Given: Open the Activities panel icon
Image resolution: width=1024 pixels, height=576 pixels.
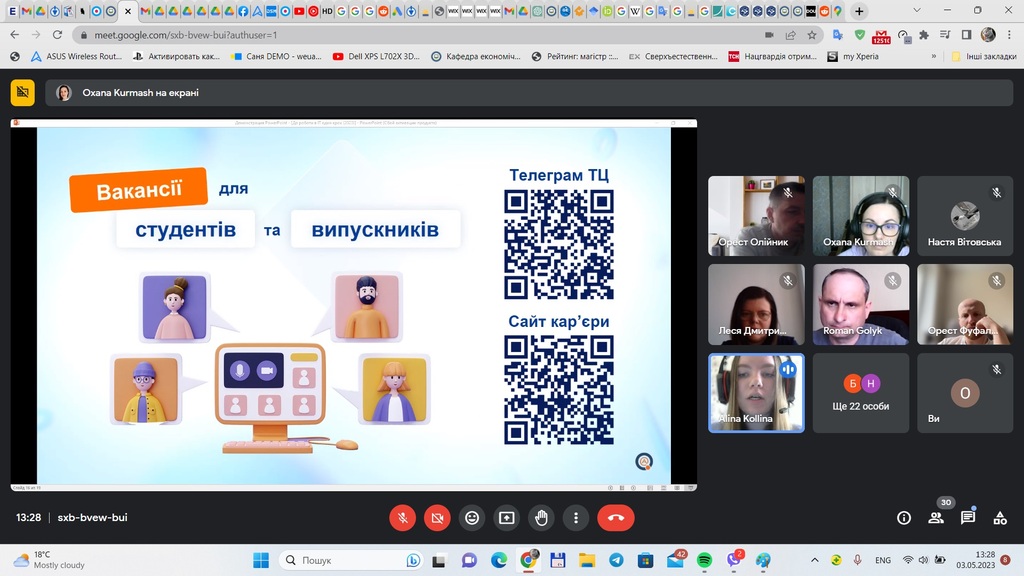Looking at the screenshot, I should [1000, 518].
